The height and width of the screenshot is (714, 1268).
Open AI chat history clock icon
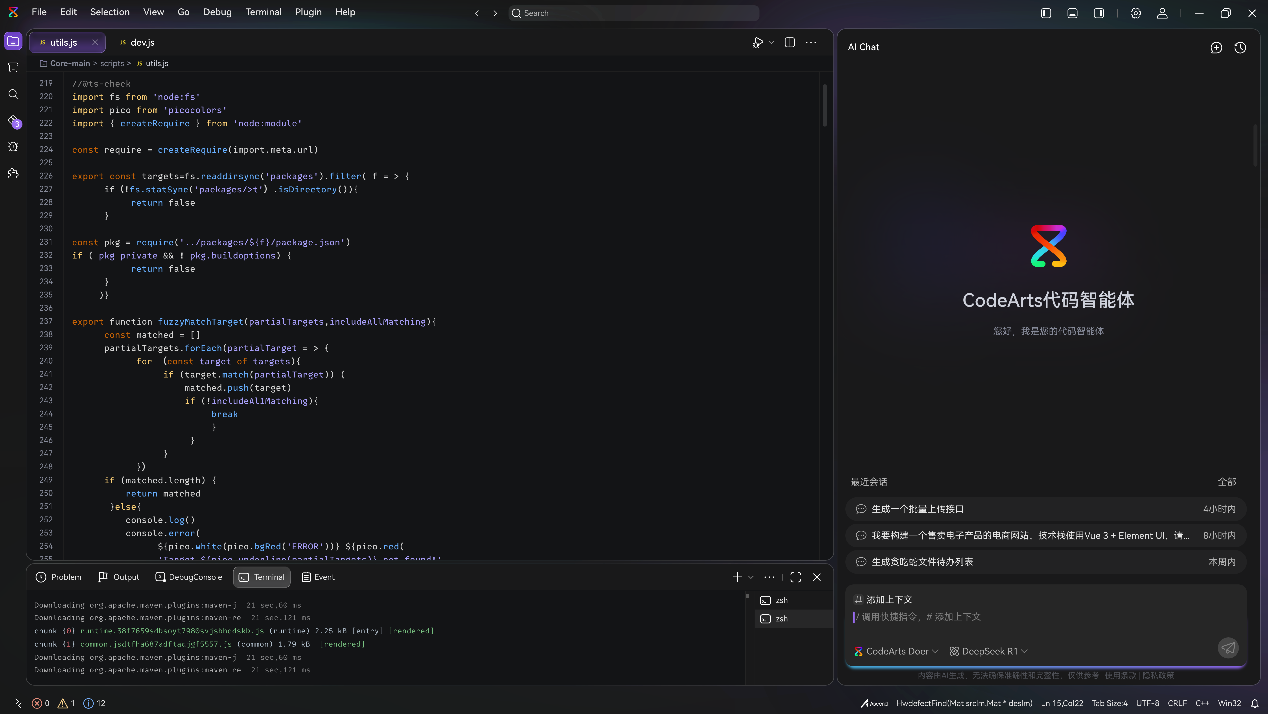pos(1240,47)
